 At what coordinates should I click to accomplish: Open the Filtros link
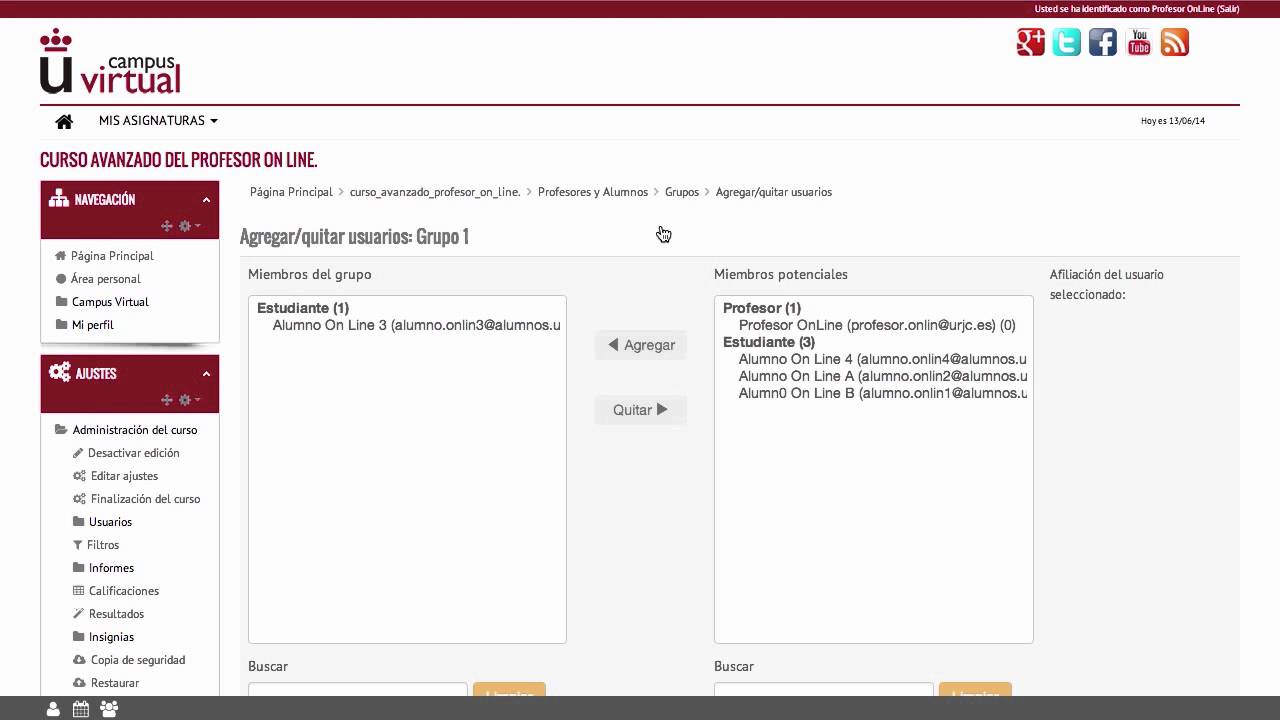pos(103,545)
